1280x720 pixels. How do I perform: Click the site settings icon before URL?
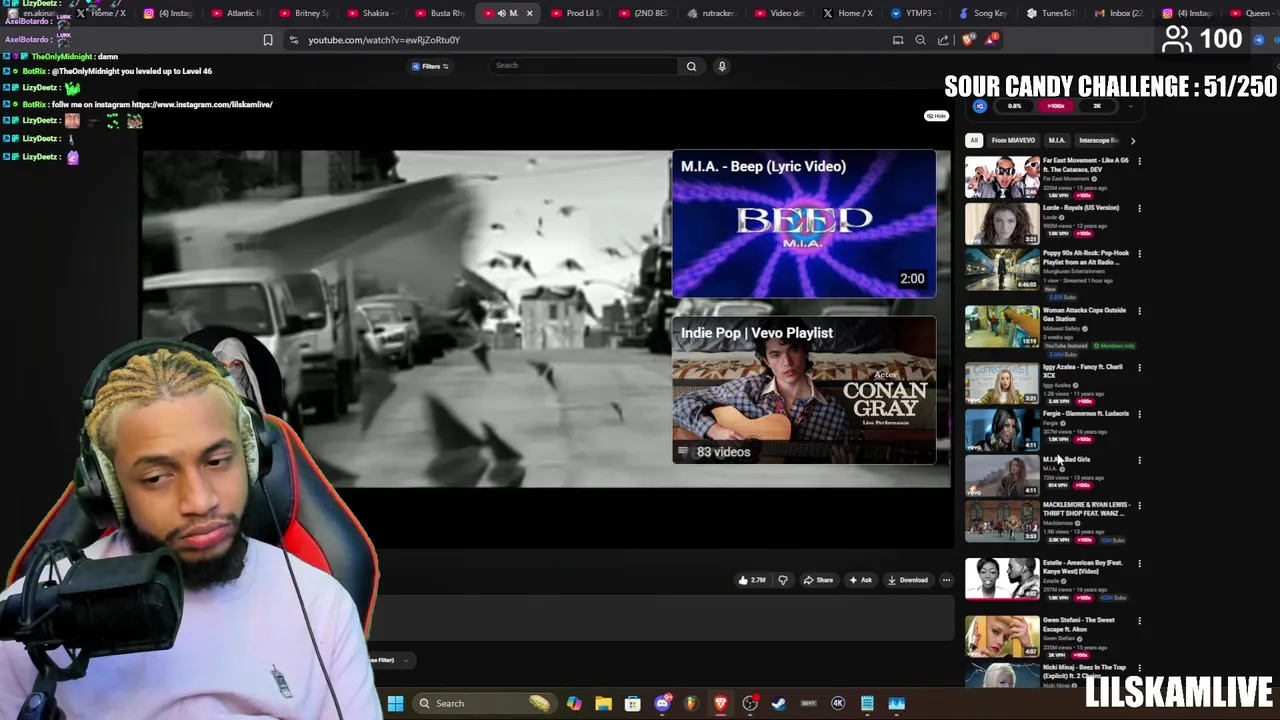tap(293, 40)
